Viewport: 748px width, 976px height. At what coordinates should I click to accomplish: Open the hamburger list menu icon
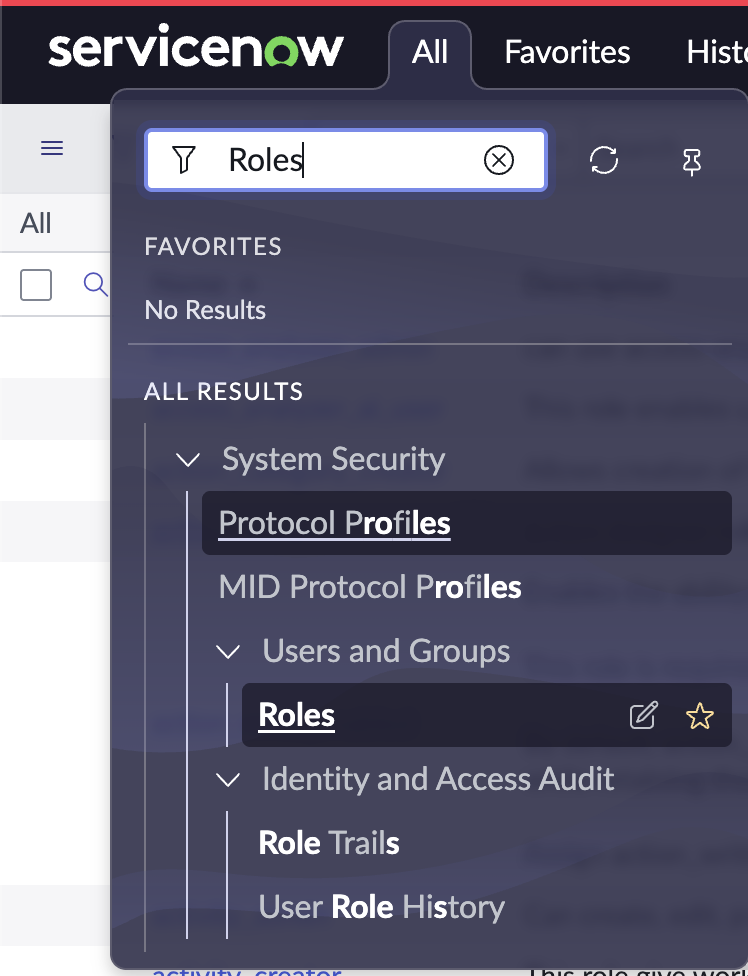pos(52,148)
